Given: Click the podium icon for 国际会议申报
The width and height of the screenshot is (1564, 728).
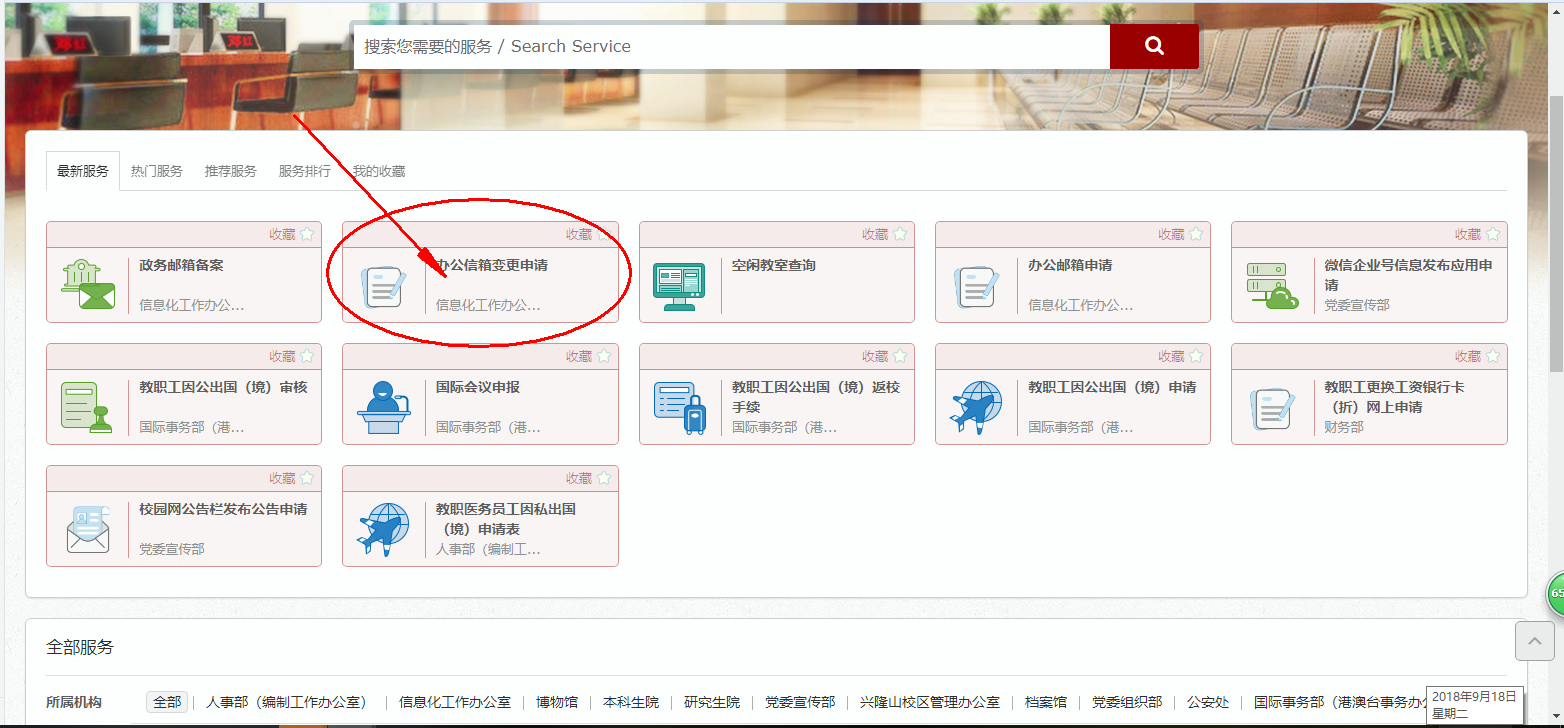Looking at the screenshot, I should 384,407.
